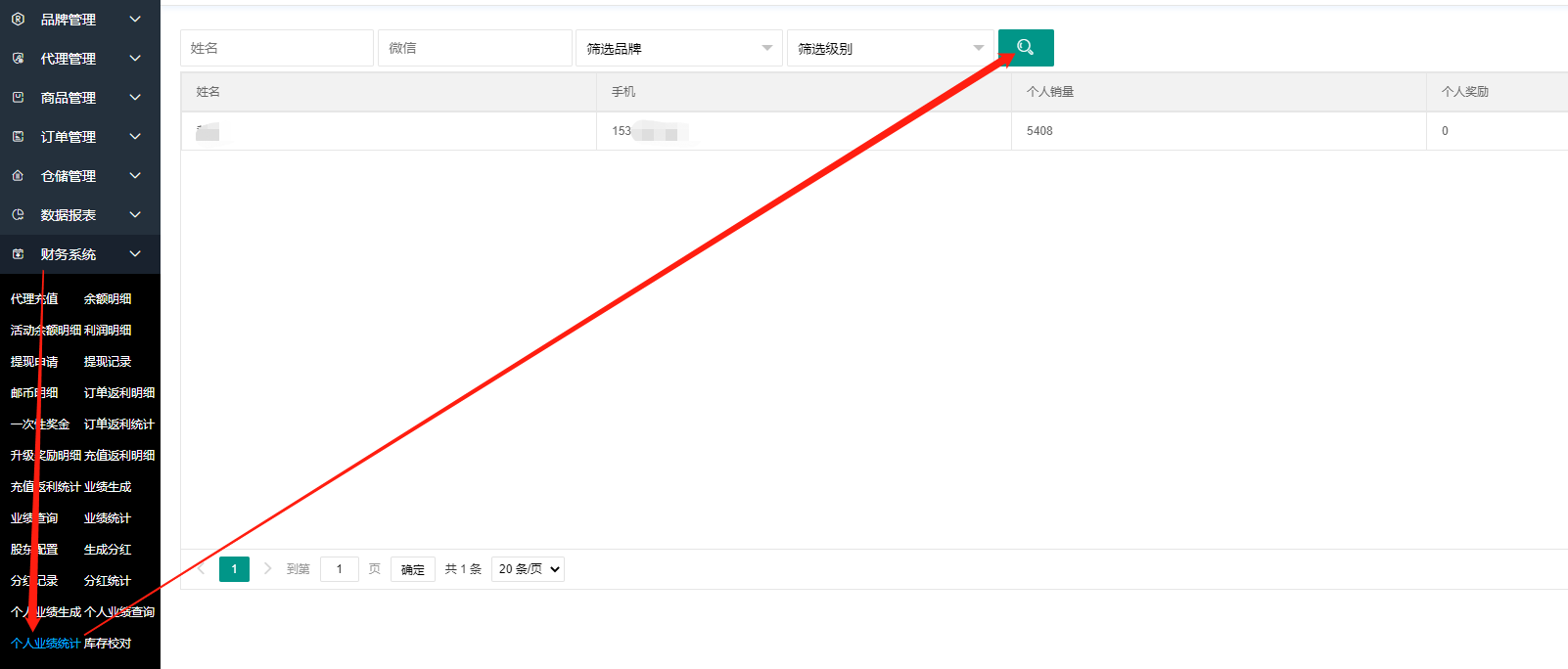Click the 订单管理 sidebar icon

point(18,137)
